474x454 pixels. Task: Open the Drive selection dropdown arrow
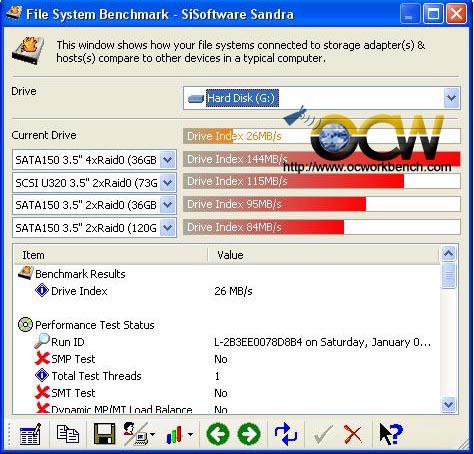(x=452, y=98)
